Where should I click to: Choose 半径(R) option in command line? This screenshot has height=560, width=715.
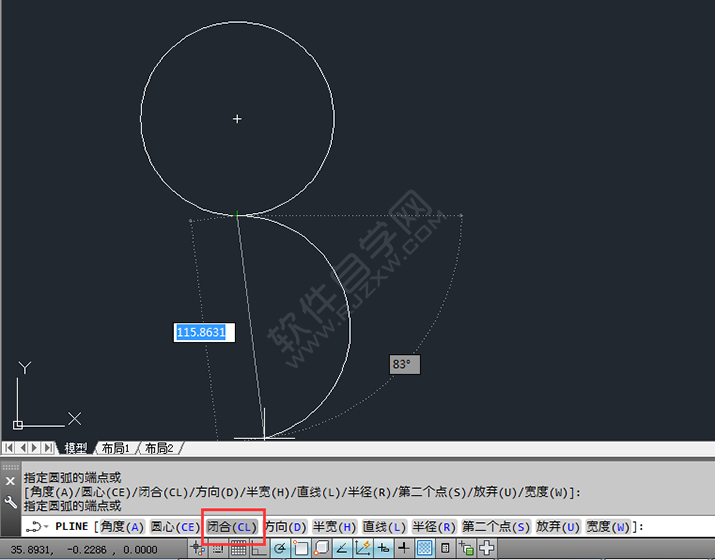(434, 527)
